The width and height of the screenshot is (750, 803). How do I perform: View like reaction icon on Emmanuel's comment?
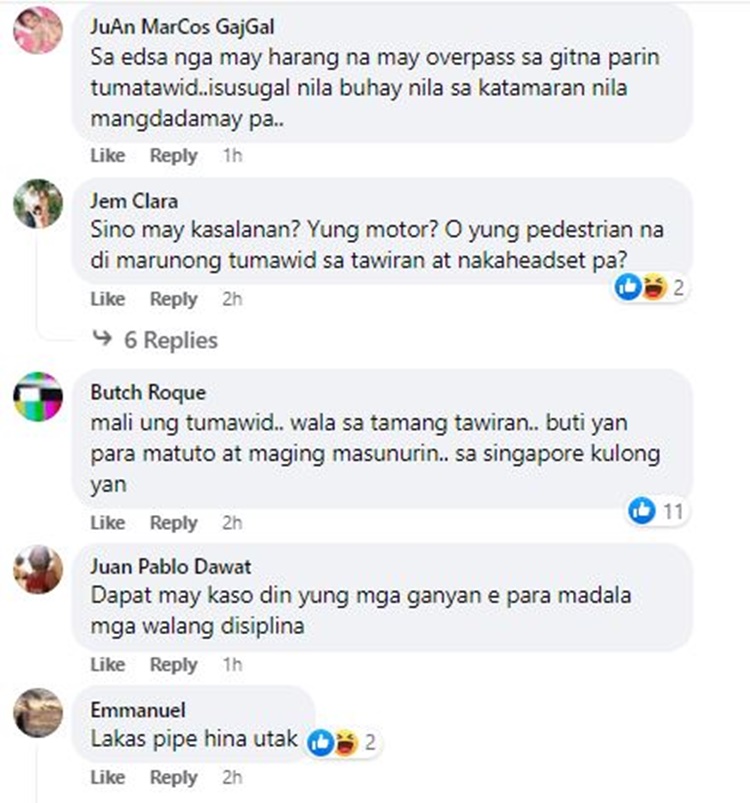[321, 742]
